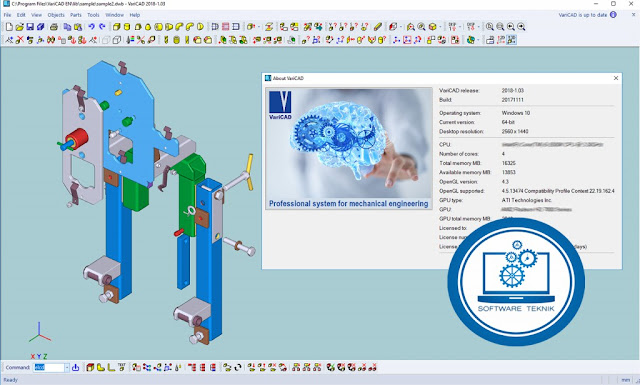The width and height of the screenshot is (640, 385).
Task: Click the Redo arrow icon
Action: (x=102, y=27)
